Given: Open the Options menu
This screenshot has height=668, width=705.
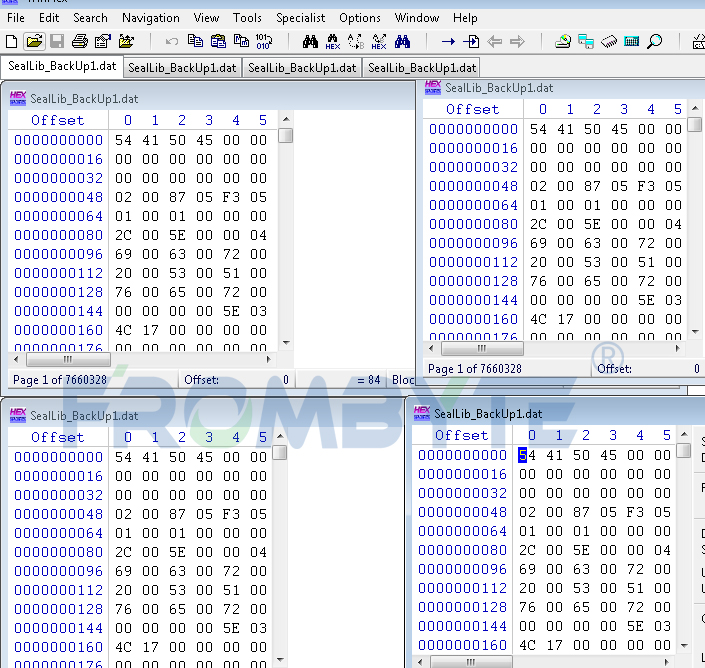Looking at the screenshot, I should click(360, 18).
